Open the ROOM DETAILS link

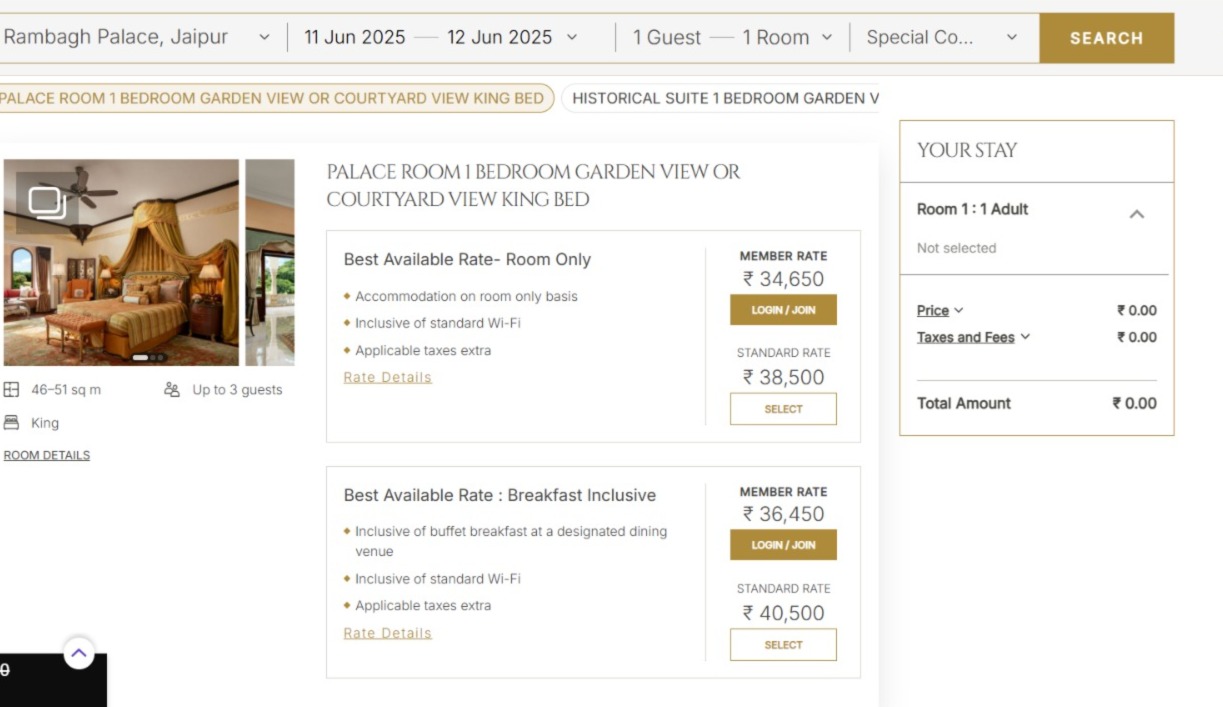click(x=45, y=455)
